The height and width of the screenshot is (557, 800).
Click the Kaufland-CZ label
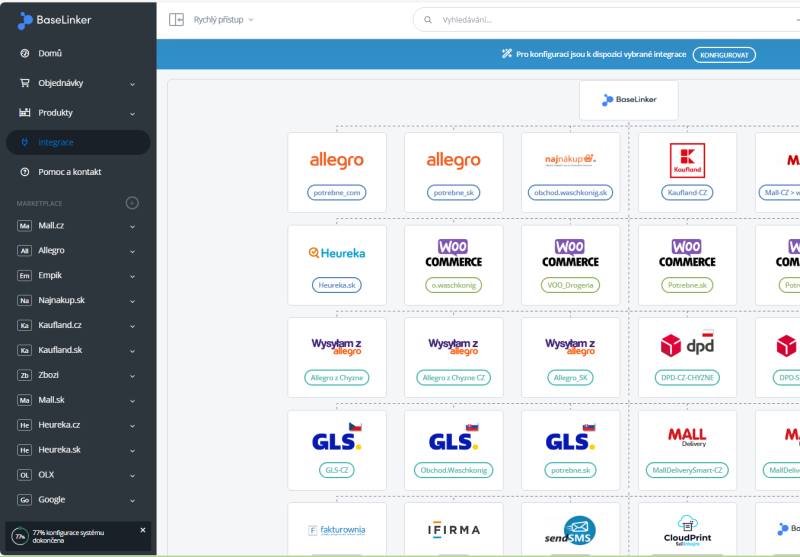[687, 193]
